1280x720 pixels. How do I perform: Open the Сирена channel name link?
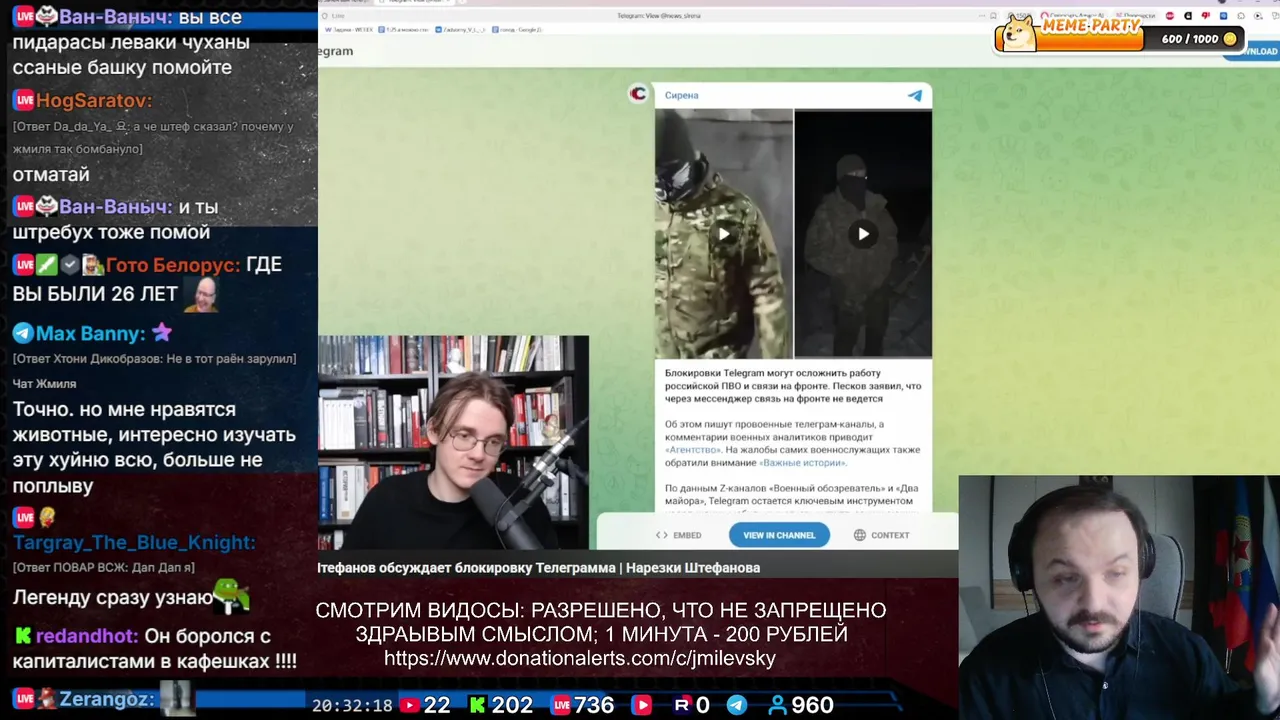682,95
